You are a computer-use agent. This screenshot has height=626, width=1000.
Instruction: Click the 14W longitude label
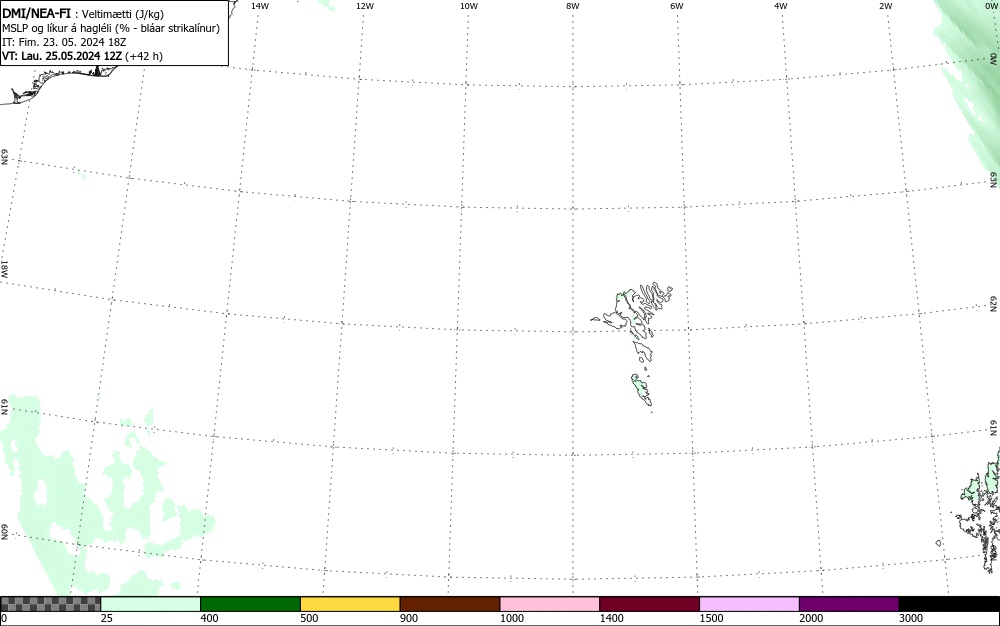[260, 6]
